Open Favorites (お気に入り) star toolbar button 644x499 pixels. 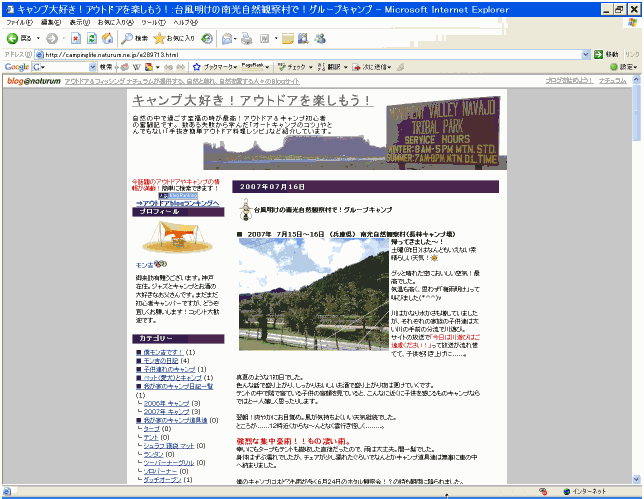pos(173,39)
